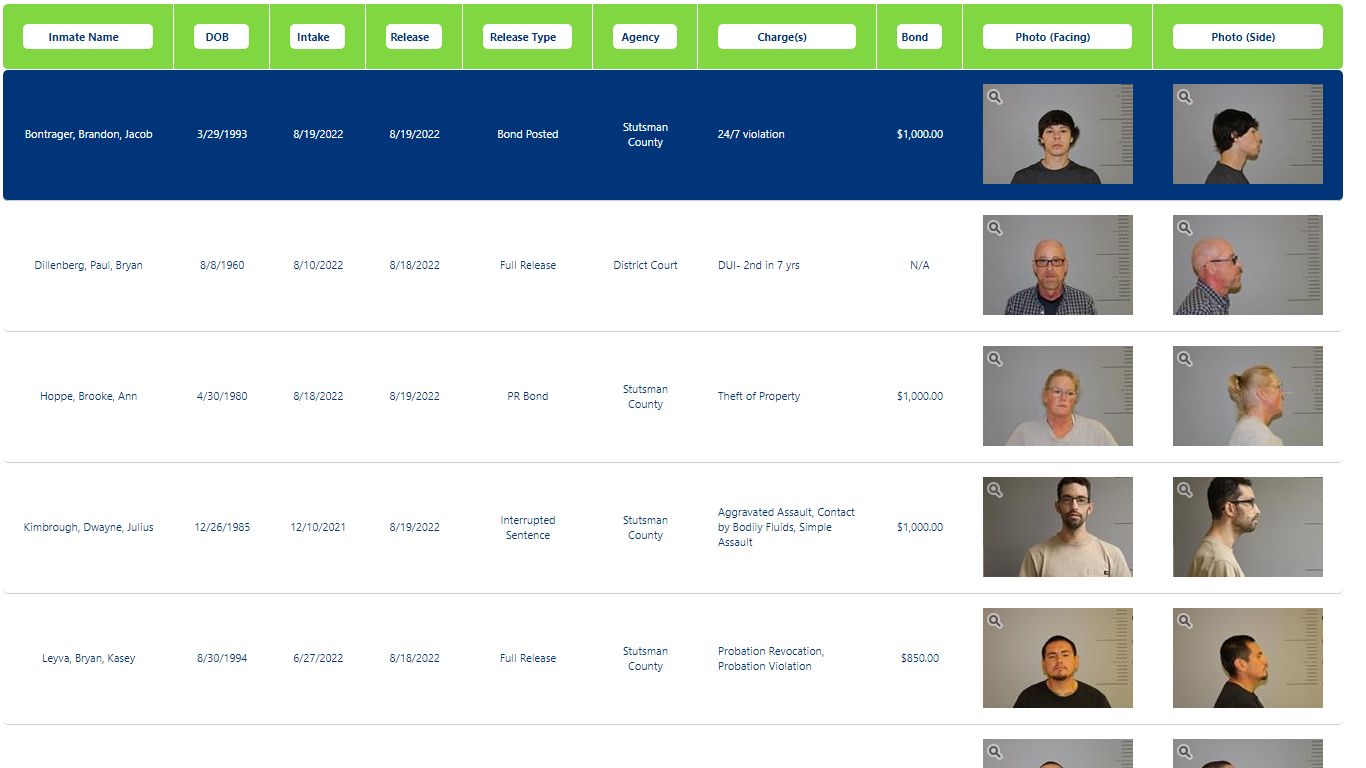This screenshot has height=768, width=1366.
Task: Open Leyva's side mugshot thumbnail
Action: (x=1248, y=658)
